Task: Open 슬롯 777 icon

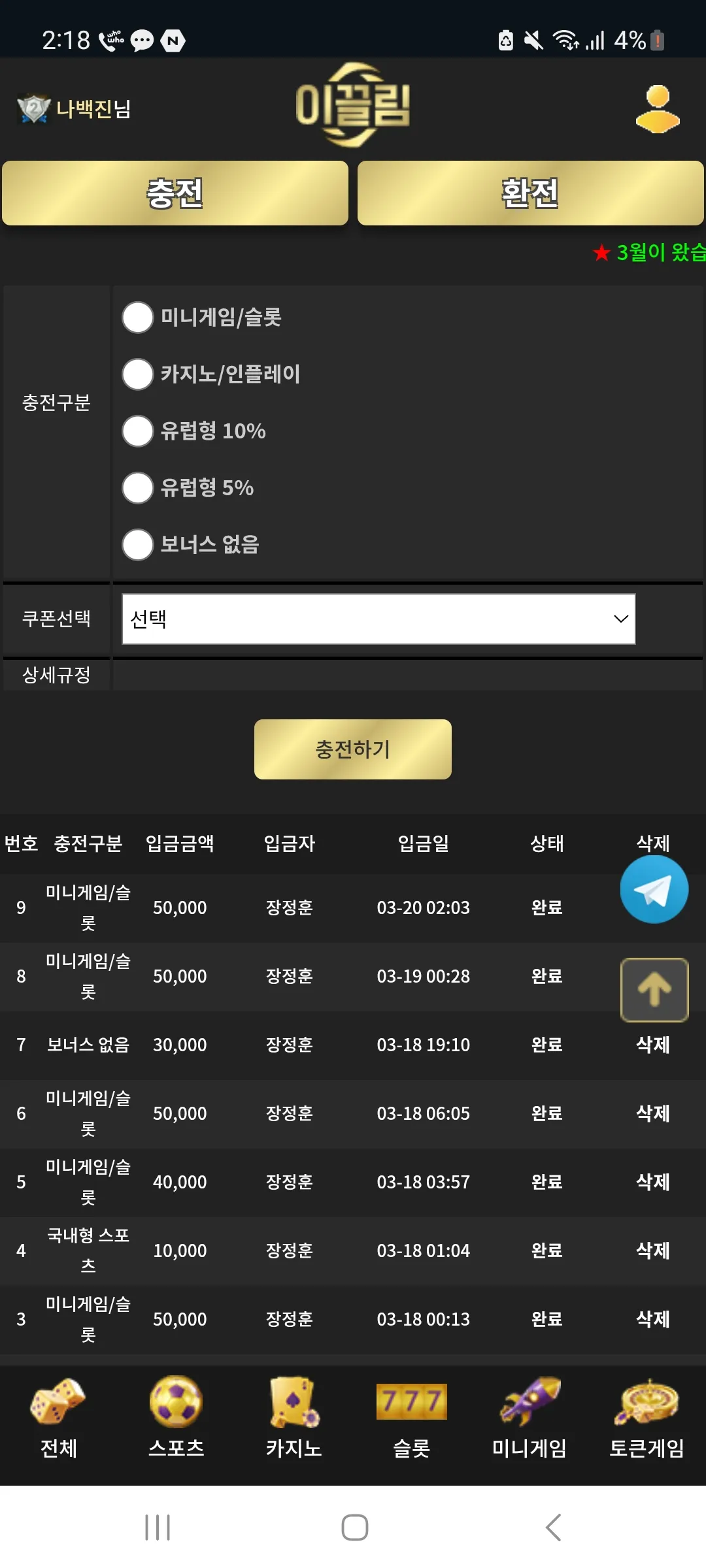Action: 412,1401
